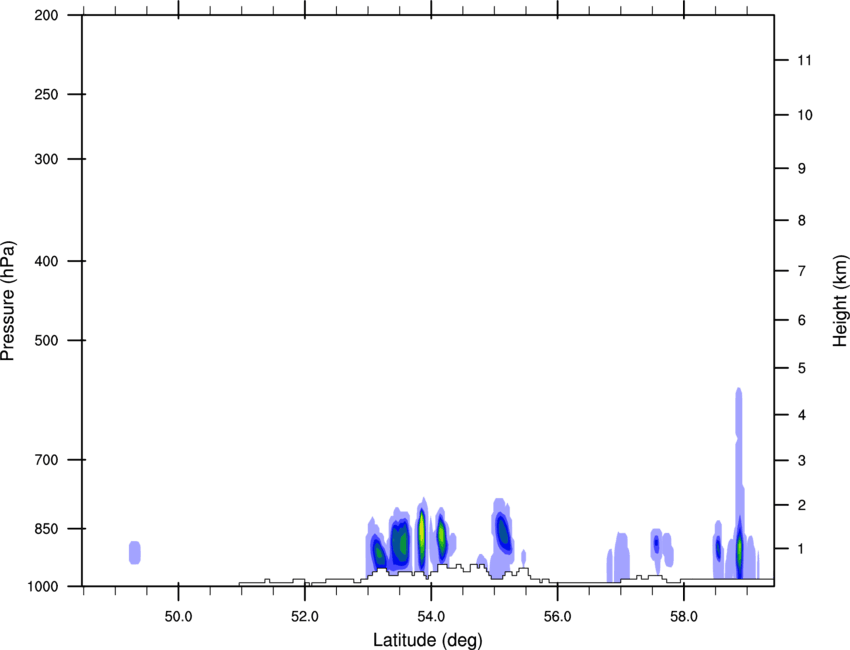The width and height of the screenshot is (850, 650).
Task: Select the 400 pressure tick label
Action: [x=46, y=261]
